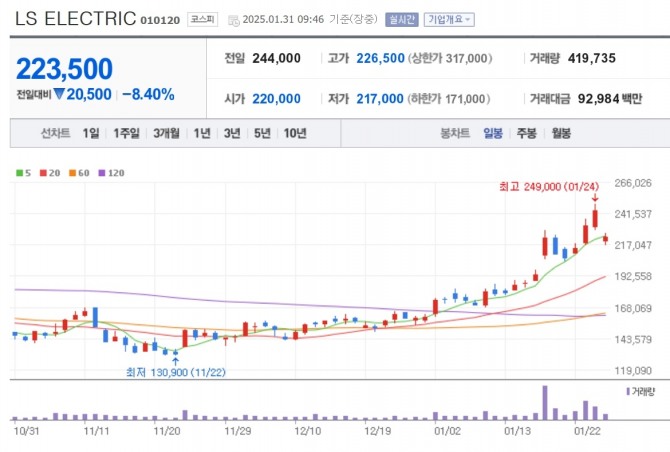
Task: Click the red 20-day moving average swatch
Action: tap(43, 173)
